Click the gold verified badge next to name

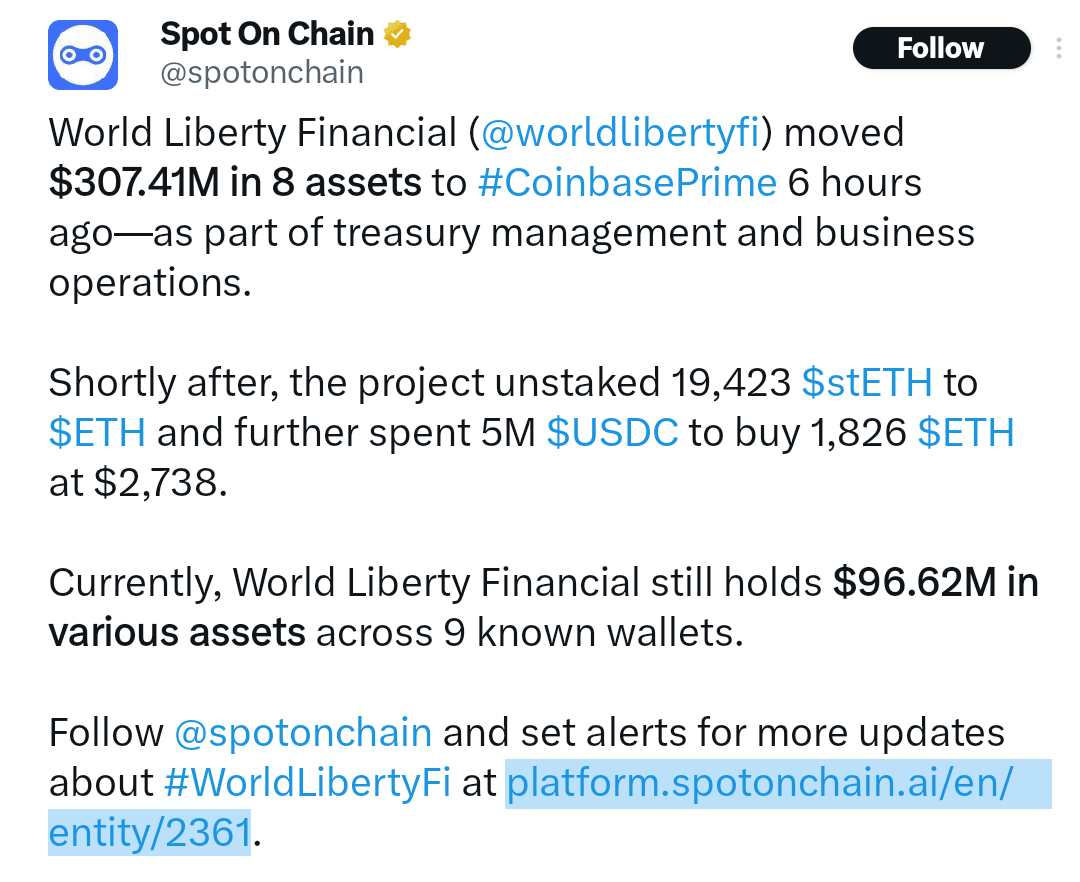click(x=397, y=33)
